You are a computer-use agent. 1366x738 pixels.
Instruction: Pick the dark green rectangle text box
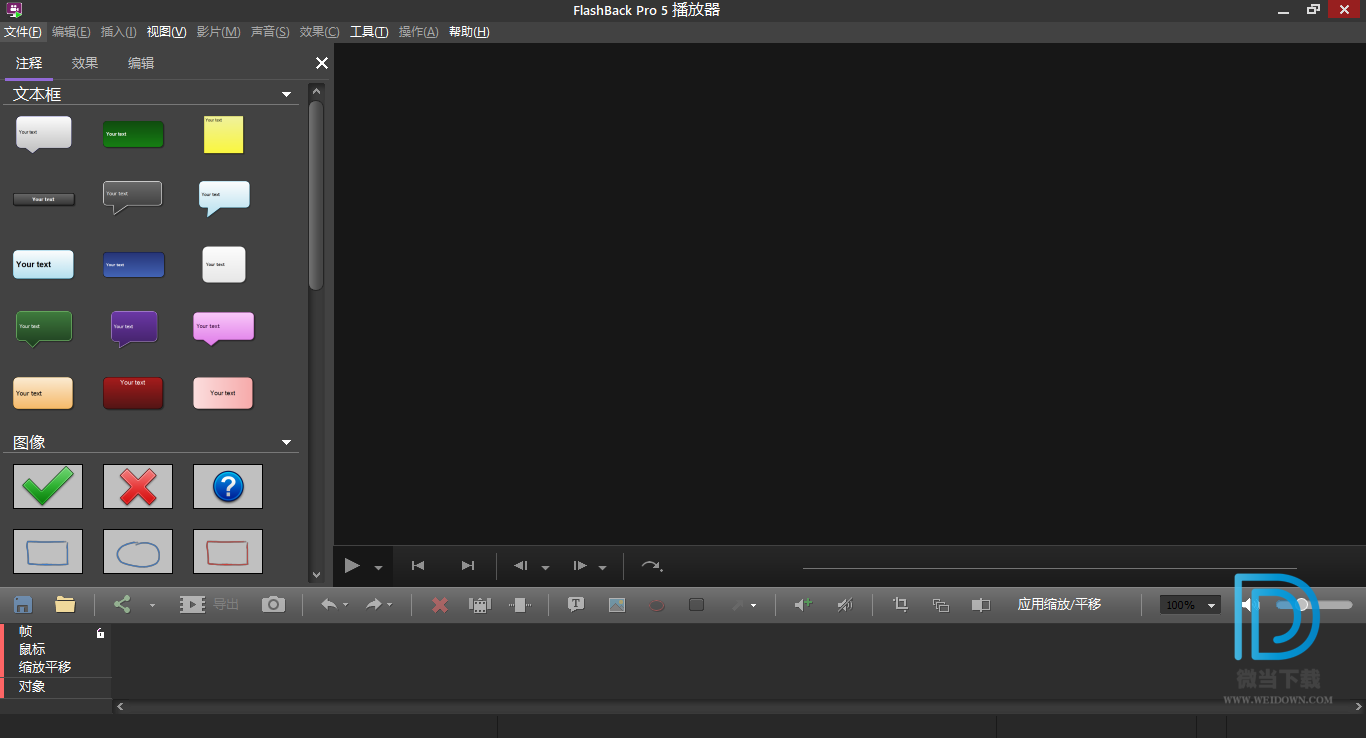coord(133,134)
